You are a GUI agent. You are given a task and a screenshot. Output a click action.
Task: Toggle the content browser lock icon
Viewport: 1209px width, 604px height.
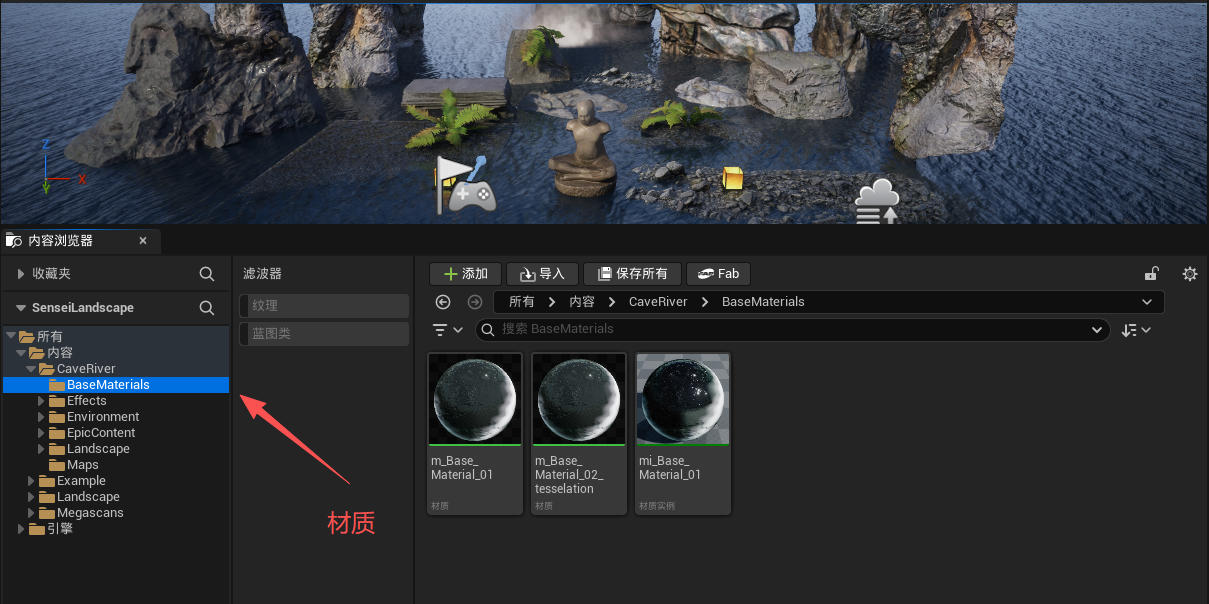(x=1152, y=274)
